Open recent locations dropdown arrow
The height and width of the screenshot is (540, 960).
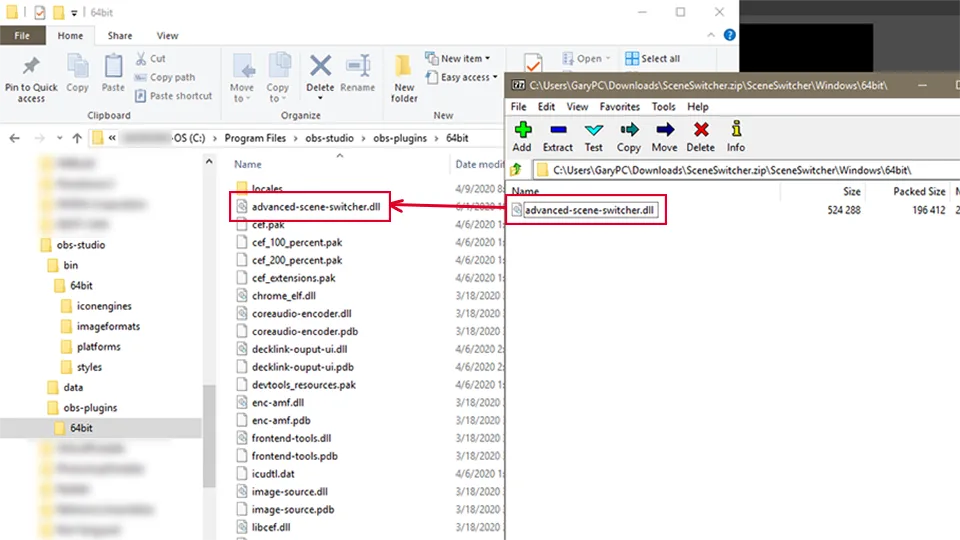coord(59,138)
